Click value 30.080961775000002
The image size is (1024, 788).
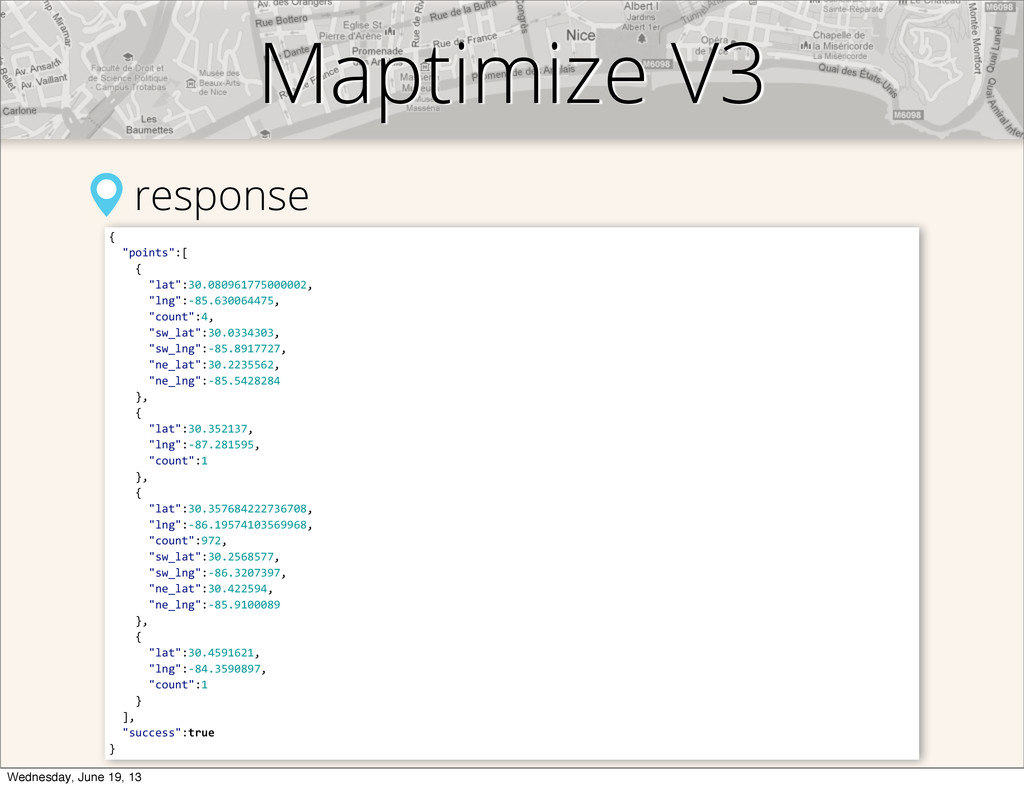(248, 285)
